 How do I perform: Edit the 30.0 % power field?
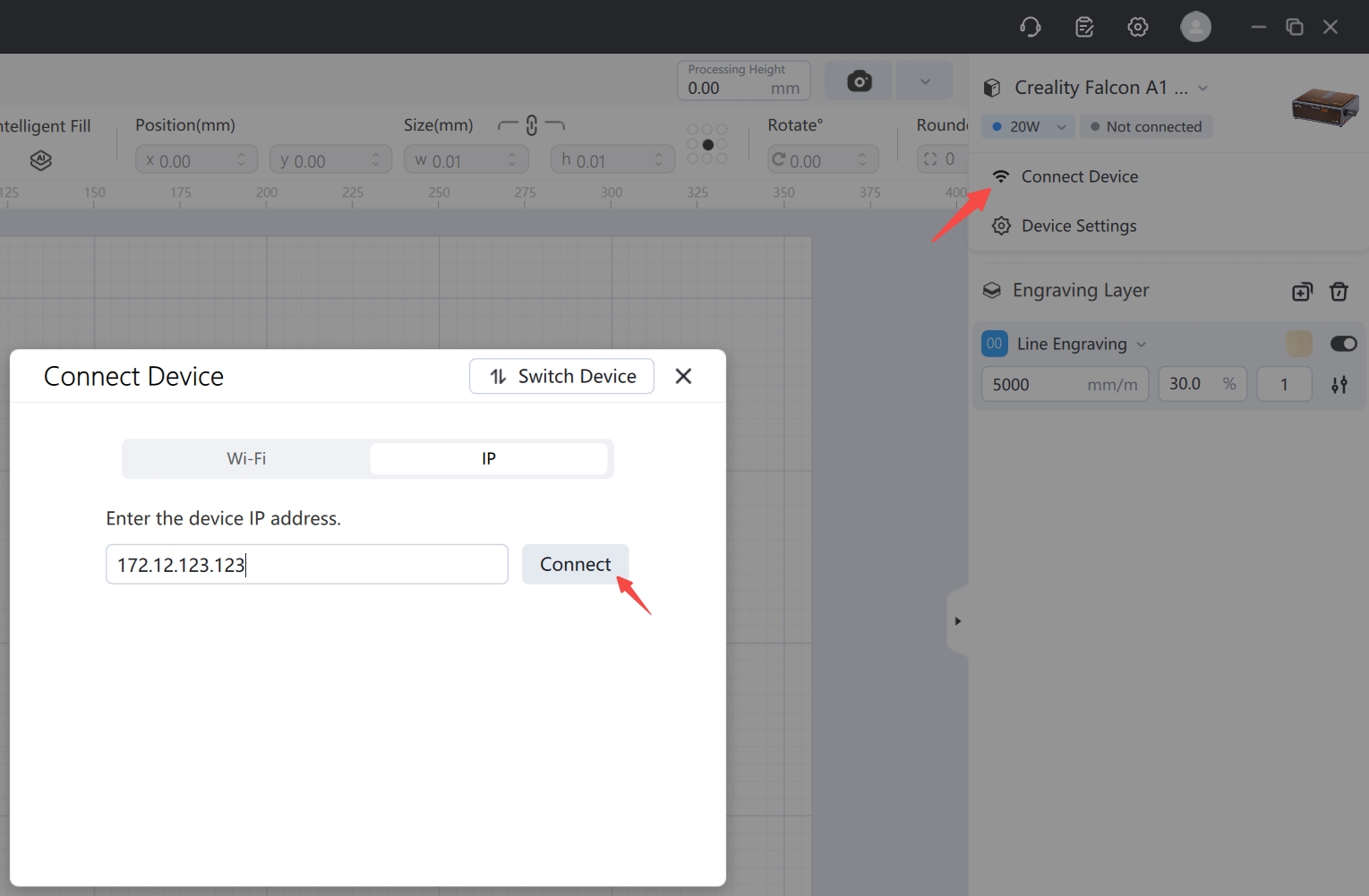[x=1202, y=384]
